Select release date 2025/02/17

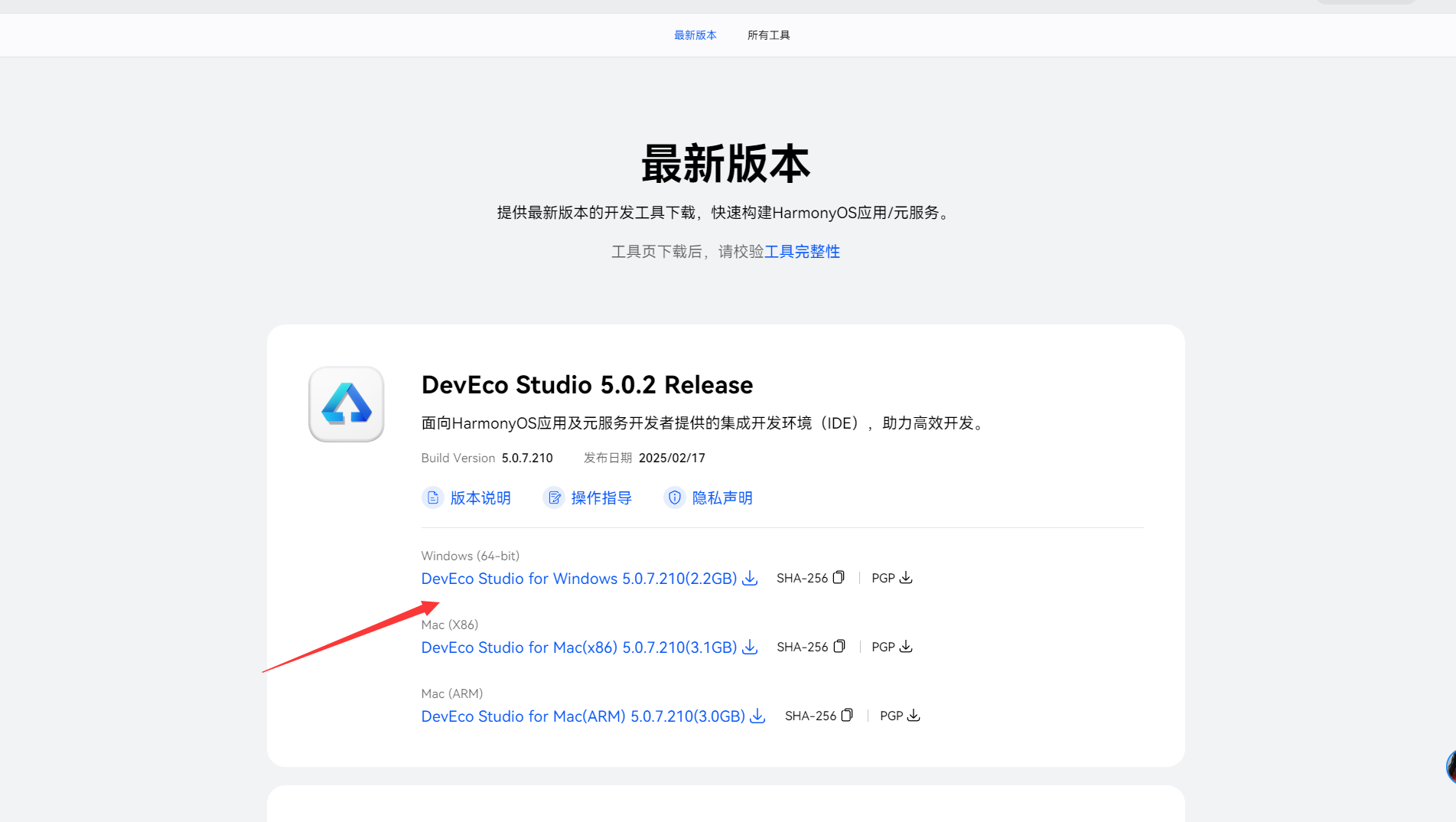672,458
